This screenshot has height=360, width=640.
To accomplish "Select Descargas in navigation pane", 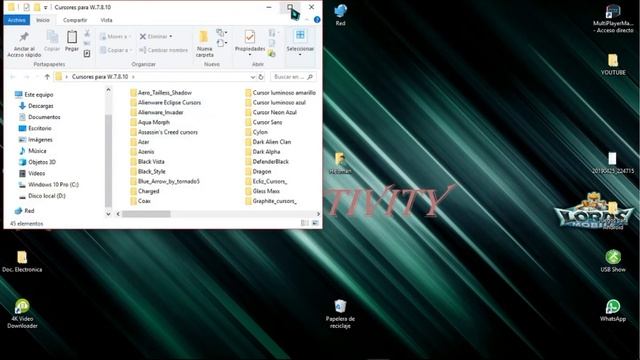I will (x=36, y=106).
